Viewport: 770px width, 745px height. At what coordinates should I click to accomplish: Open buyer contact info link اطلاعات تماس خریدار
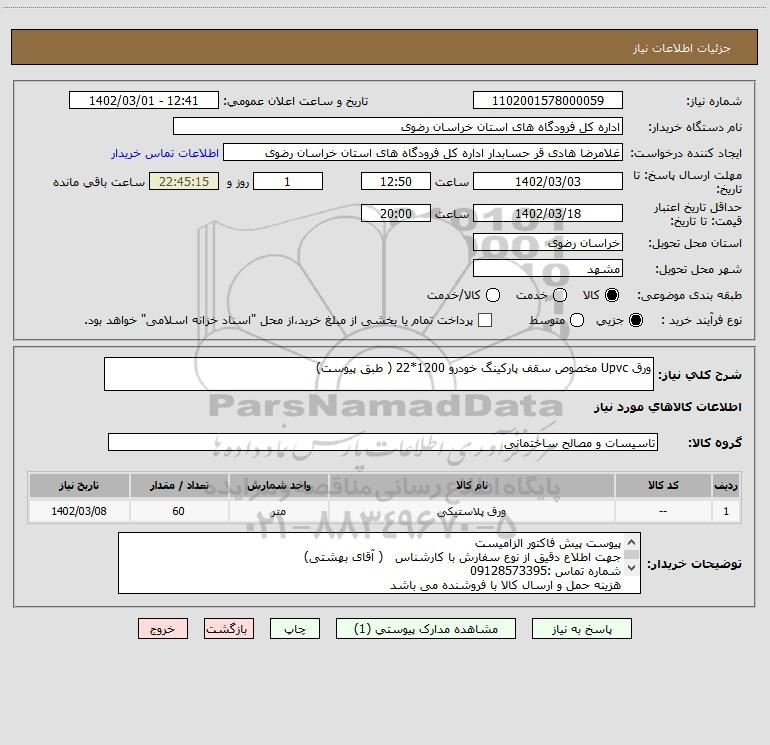(x=165, y=153)
